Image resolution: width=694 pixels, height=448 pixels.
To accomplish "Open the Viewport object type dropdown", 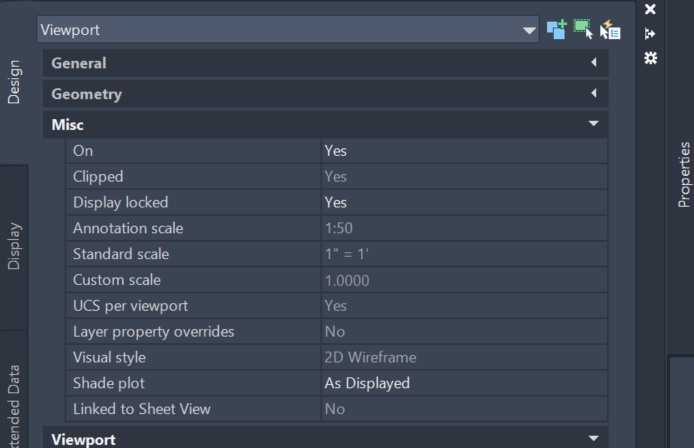I will pyautogui.click(x=288, y=30).
